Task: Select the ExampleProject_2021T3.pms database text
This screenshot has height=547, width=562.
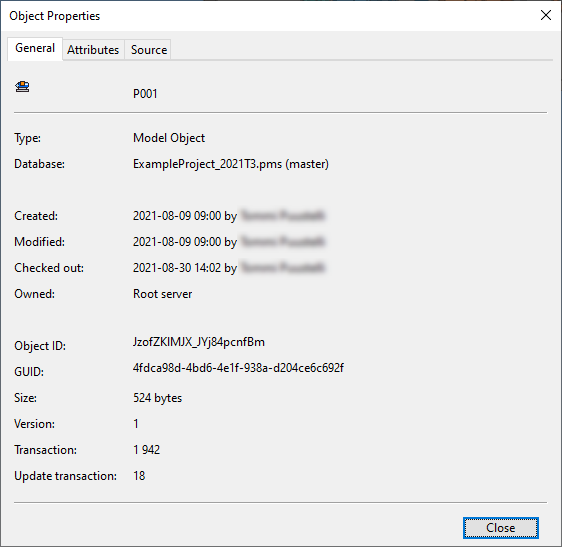Action: pyautogui.click(x=208, y=164)
